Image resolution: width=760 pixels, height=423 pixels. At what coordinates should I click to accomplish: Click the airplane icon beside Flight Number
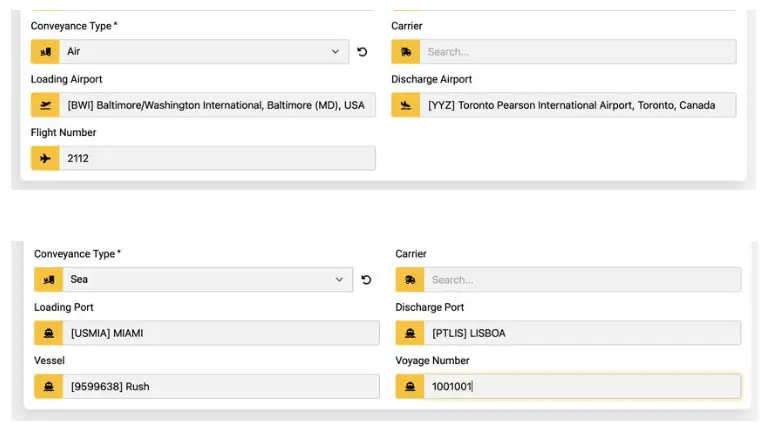click(x=45, y=158)
